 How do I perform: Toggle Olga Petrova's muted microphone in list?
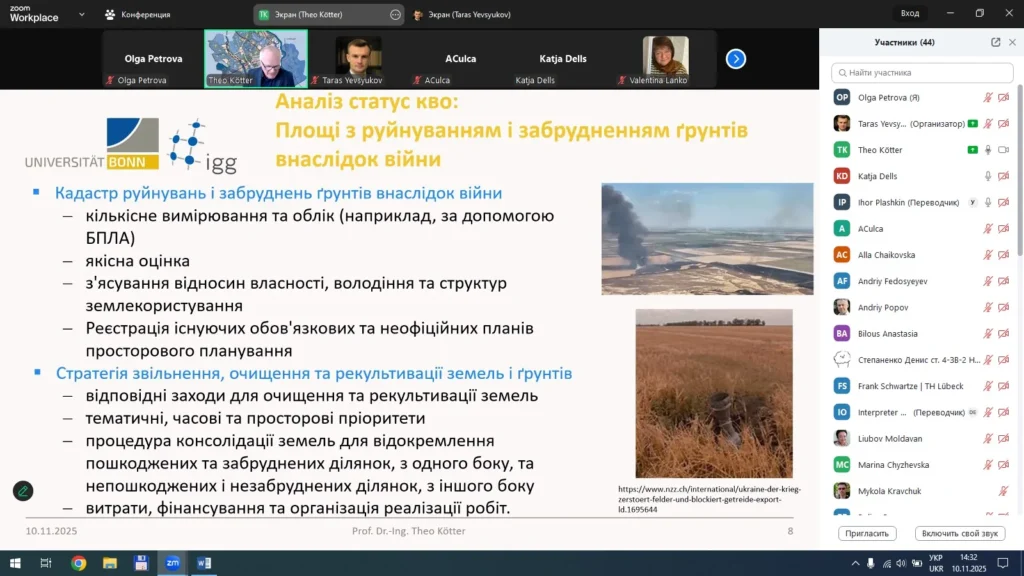point(988,98)
